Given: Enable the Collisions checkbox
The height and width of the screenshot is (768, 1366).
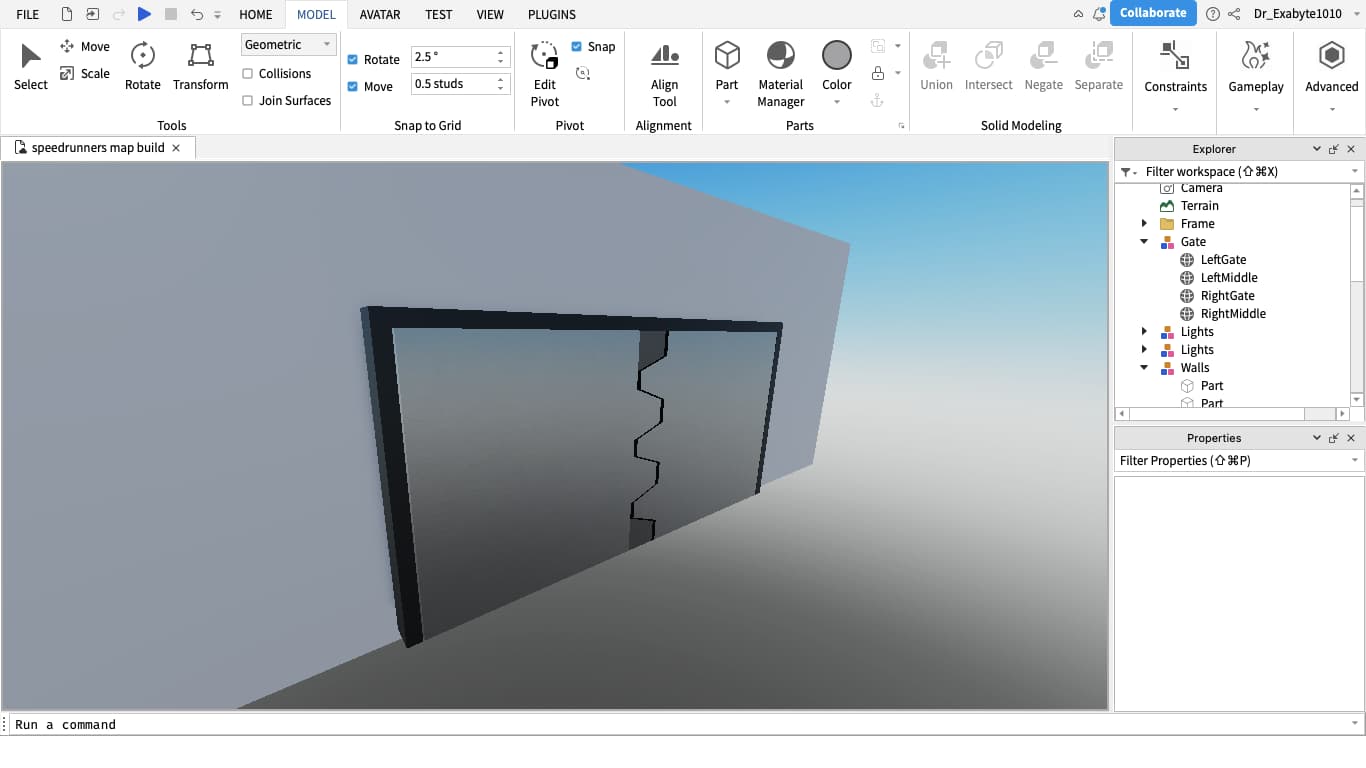Looking at the screenshot, I should (x=248, y=73).
